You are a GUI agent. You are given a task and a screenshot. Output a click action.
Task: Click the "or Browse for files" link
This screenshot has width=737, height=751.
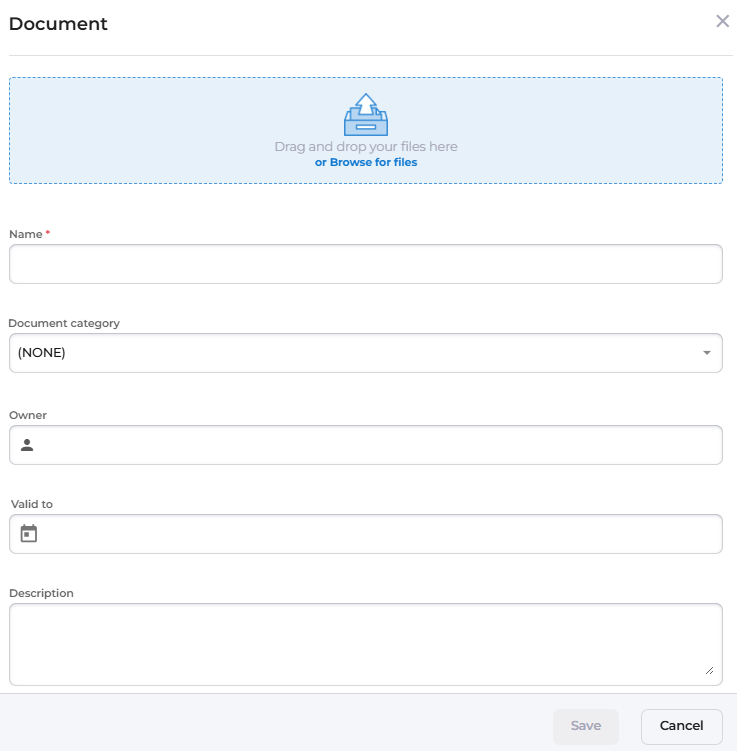point(366,162)
